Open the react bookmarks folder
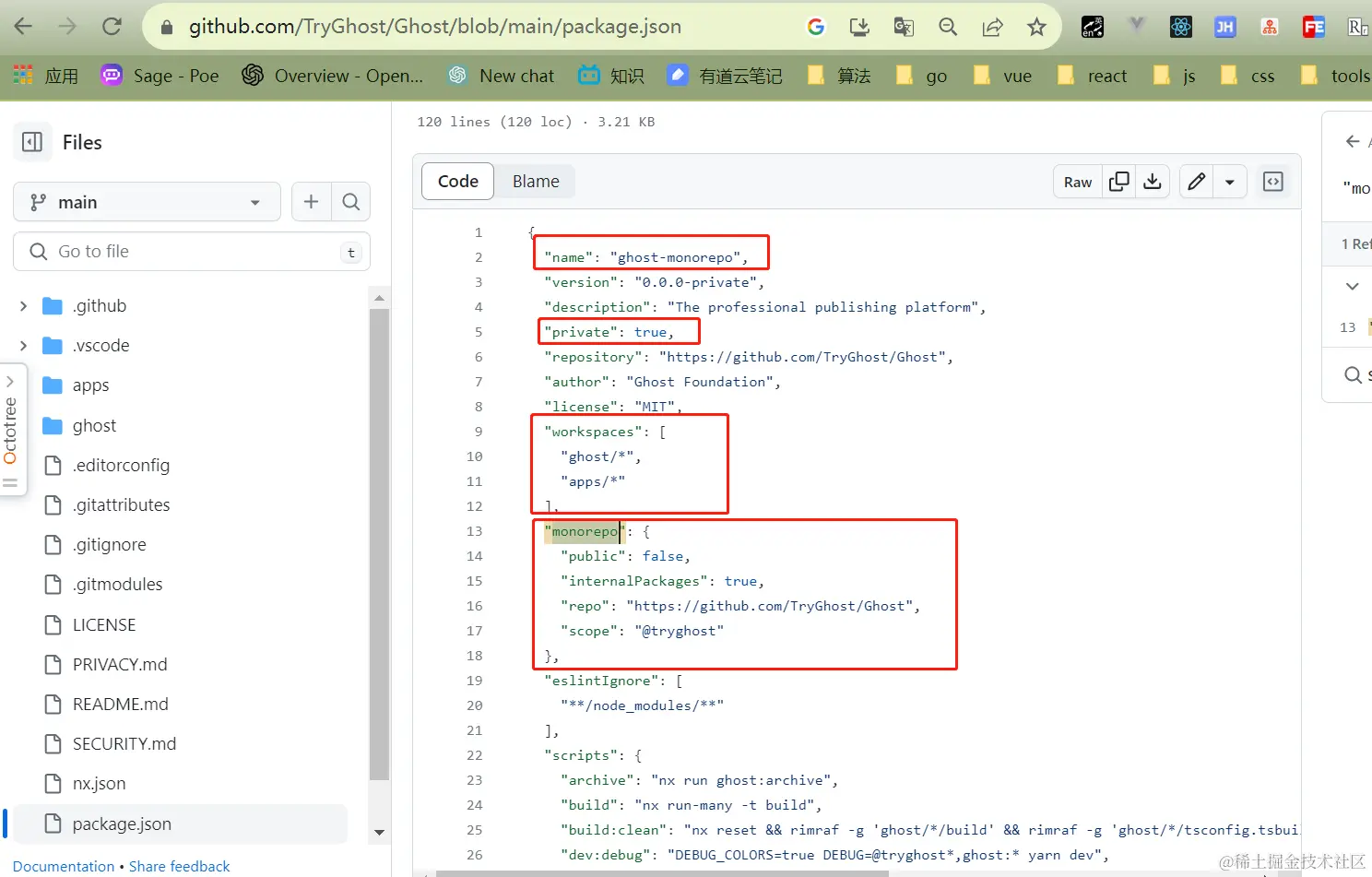This screenshot has height=877, width=1372. [1092, 76]
